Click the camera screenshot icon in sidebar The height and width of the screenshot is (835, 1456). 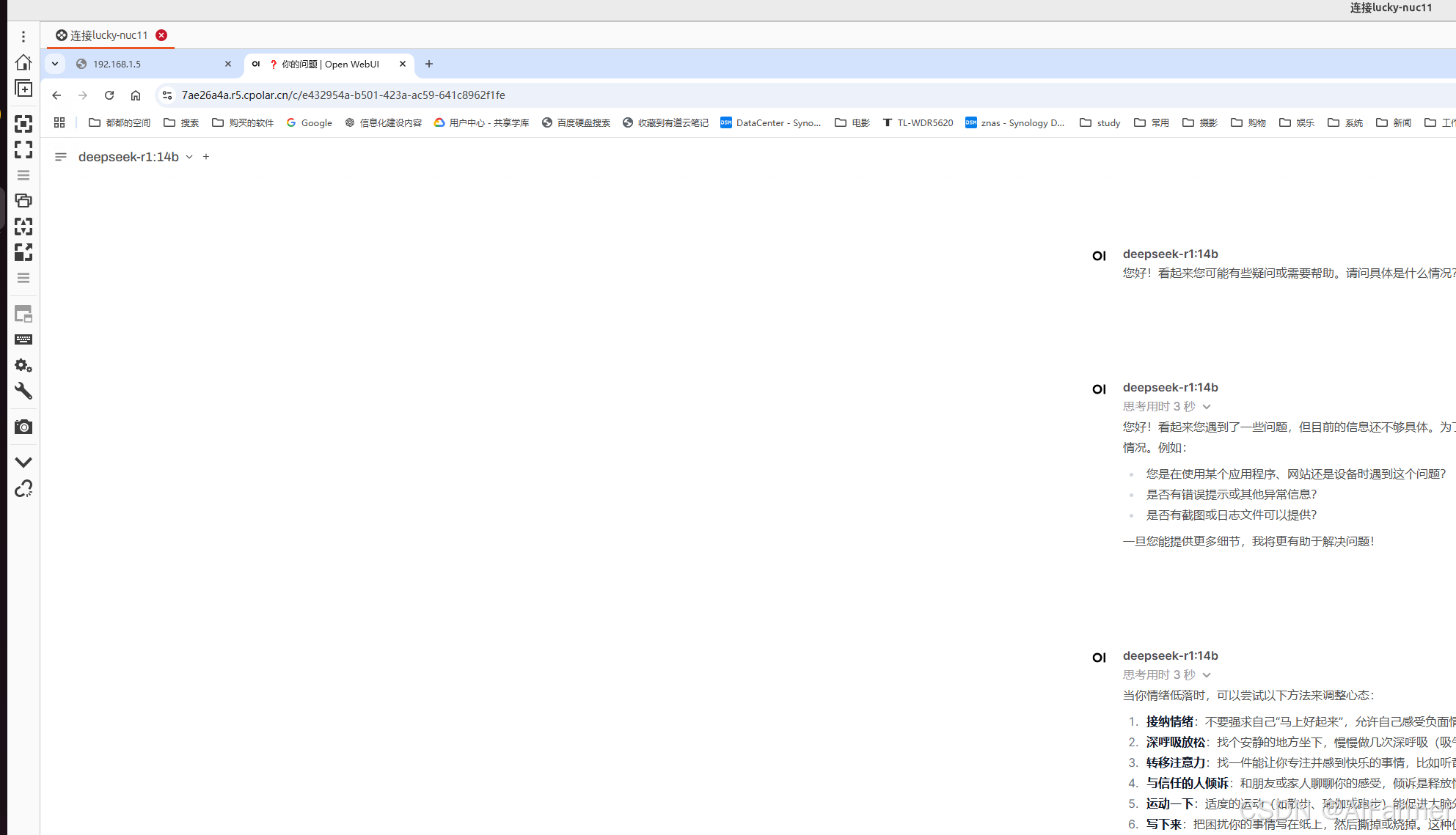click(23, 427)
